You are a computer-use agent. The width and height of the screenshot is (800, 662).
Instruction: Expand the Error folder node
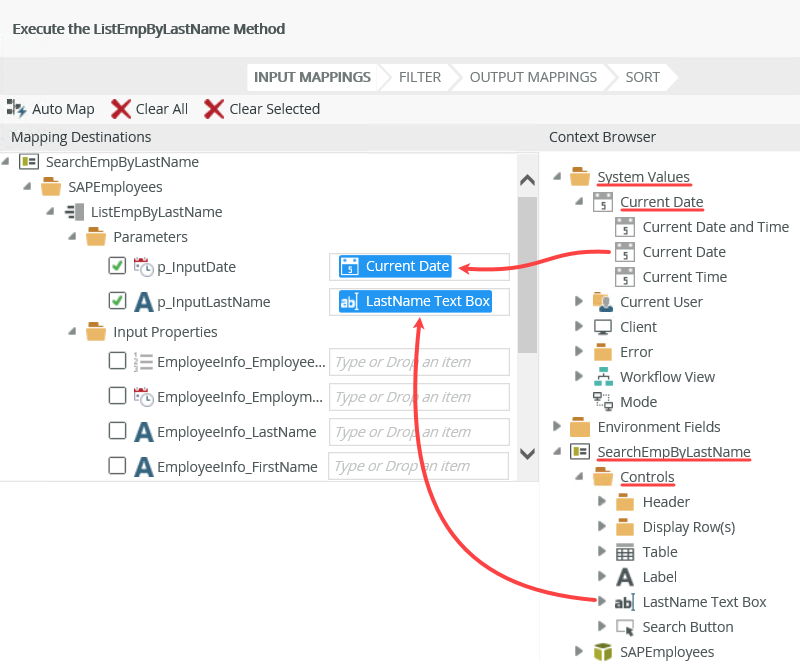579,352
